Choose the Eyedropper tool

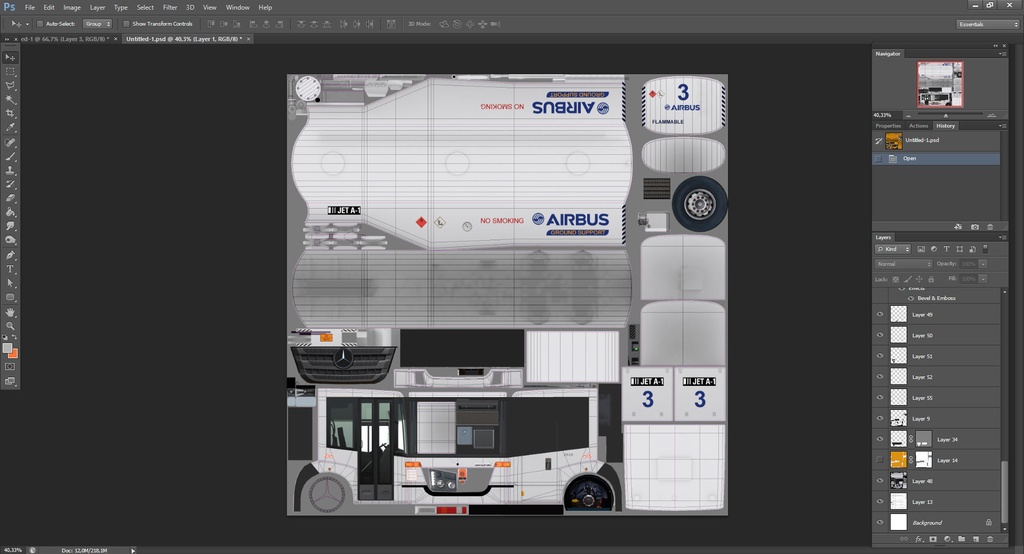coord(11,128)
